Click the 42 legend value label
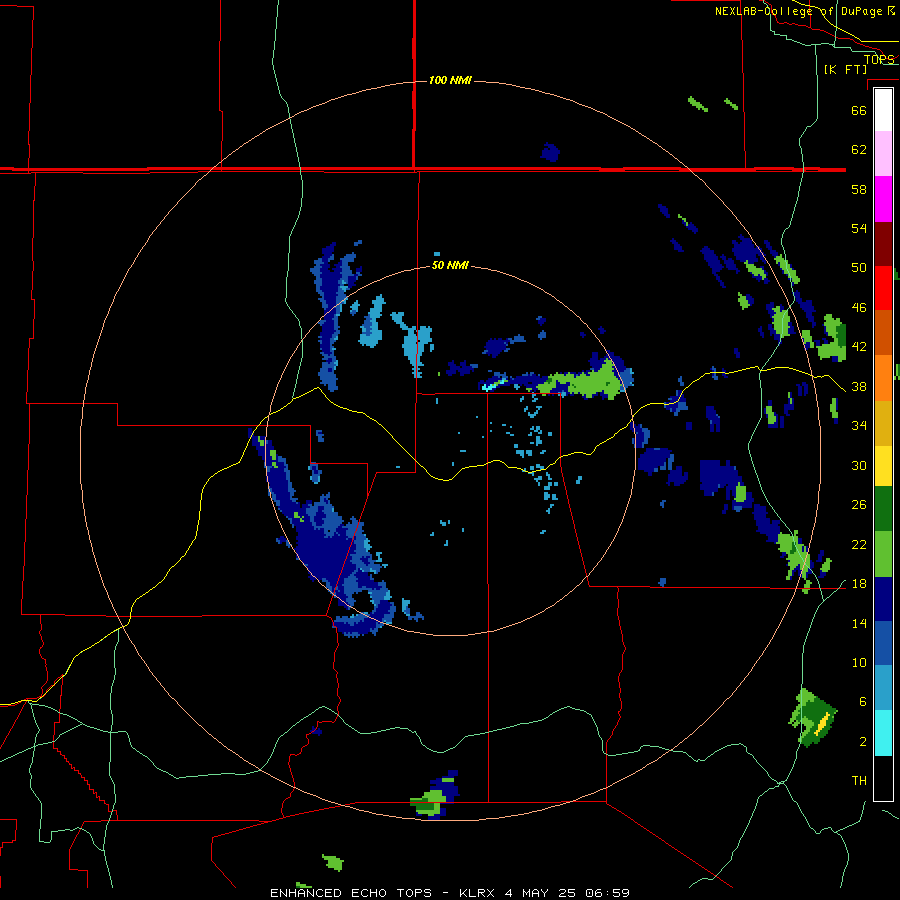This screenshot has height=900, width=900. pos(859,346)
